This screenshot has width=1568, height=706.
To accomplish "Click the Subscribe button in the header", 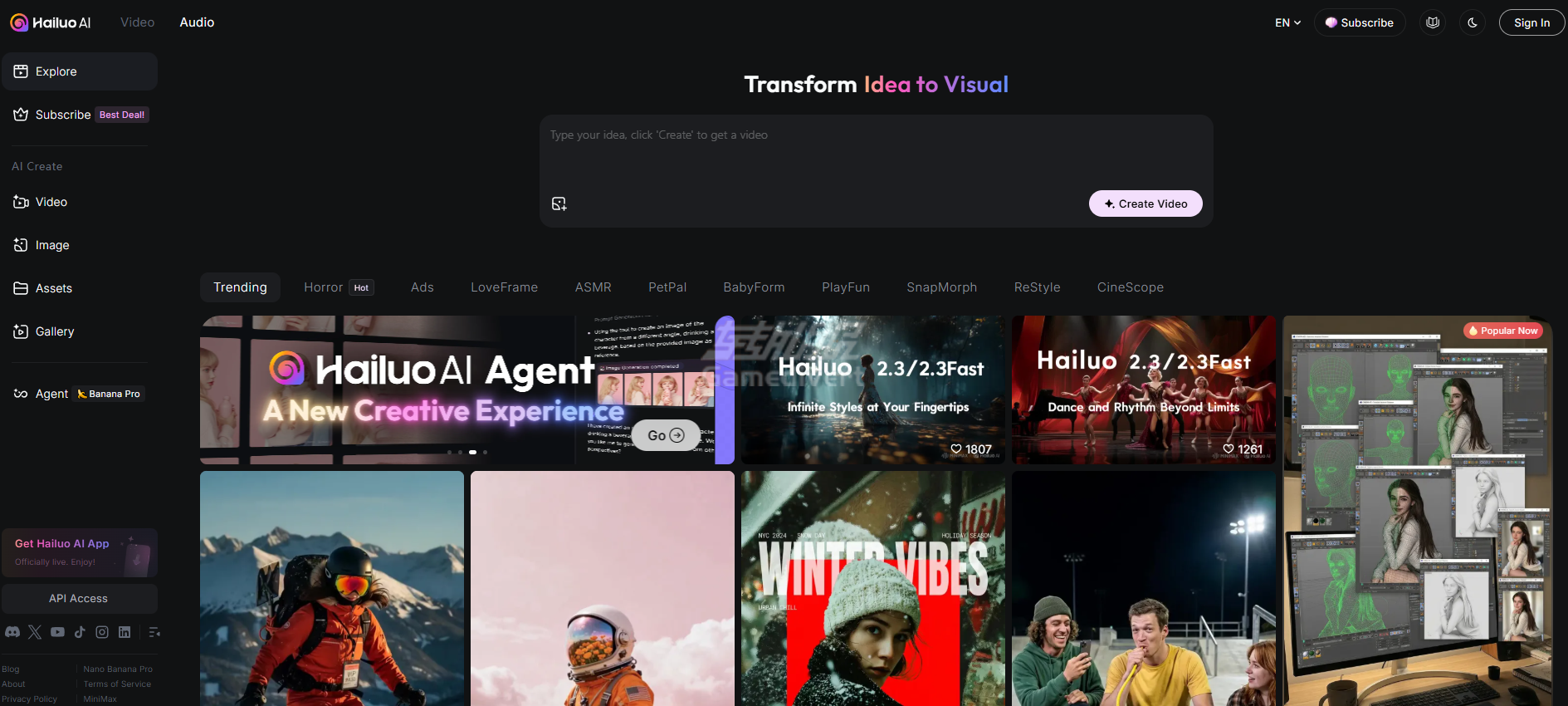I will click(x=1360, y=22).
